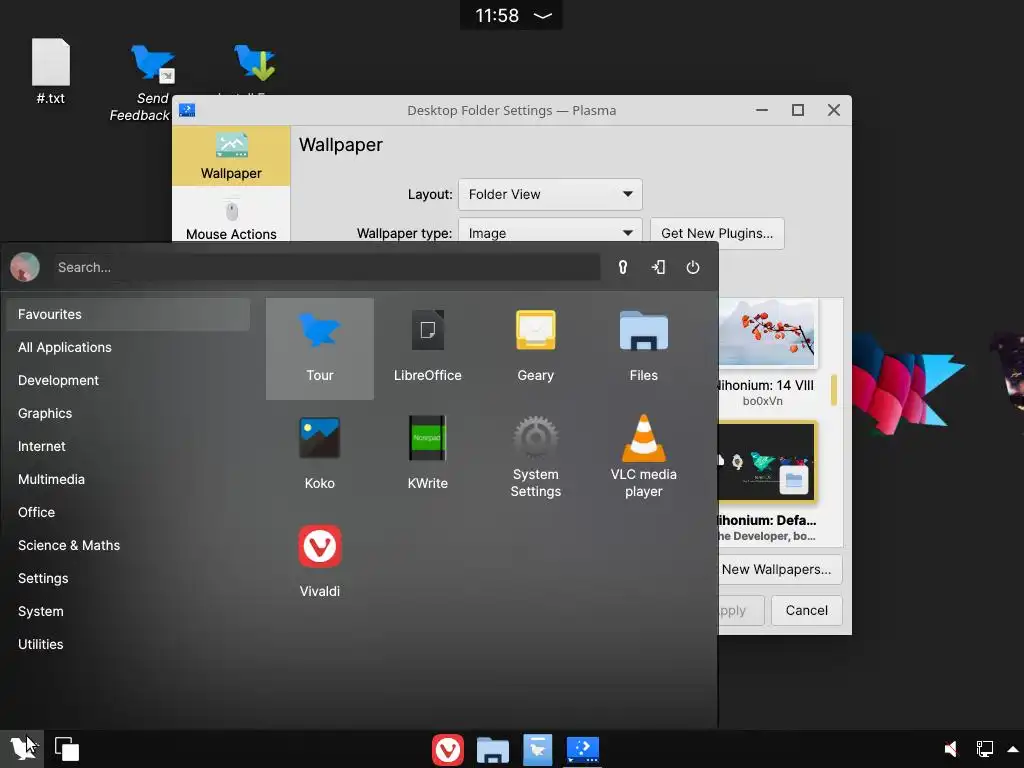Screen dimensions: 1024x768
Task: Open the Wallpaper type dropdown showing Image
Action: click(x=550, y=230)
